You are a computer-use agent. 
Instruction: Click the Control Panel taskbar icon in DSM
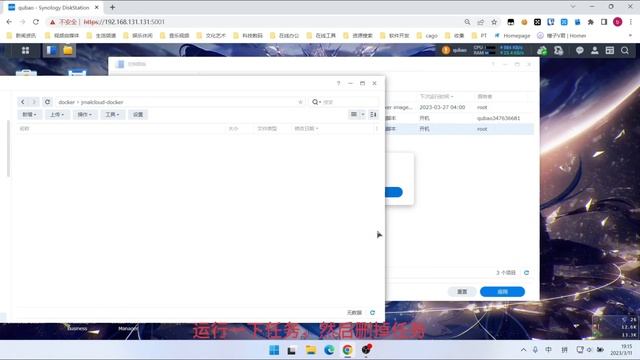pyautogui.click(x=51, y=50)
